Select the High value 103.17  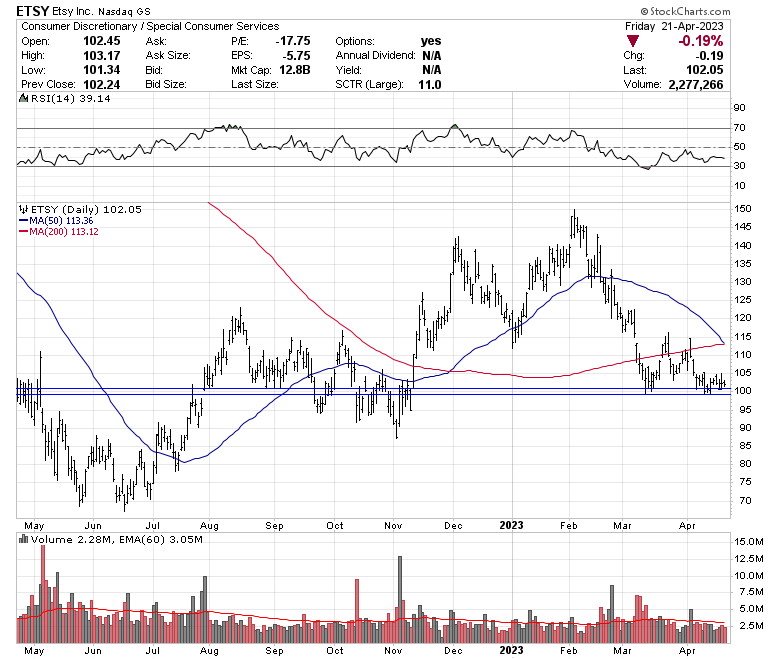coord(101,55)
